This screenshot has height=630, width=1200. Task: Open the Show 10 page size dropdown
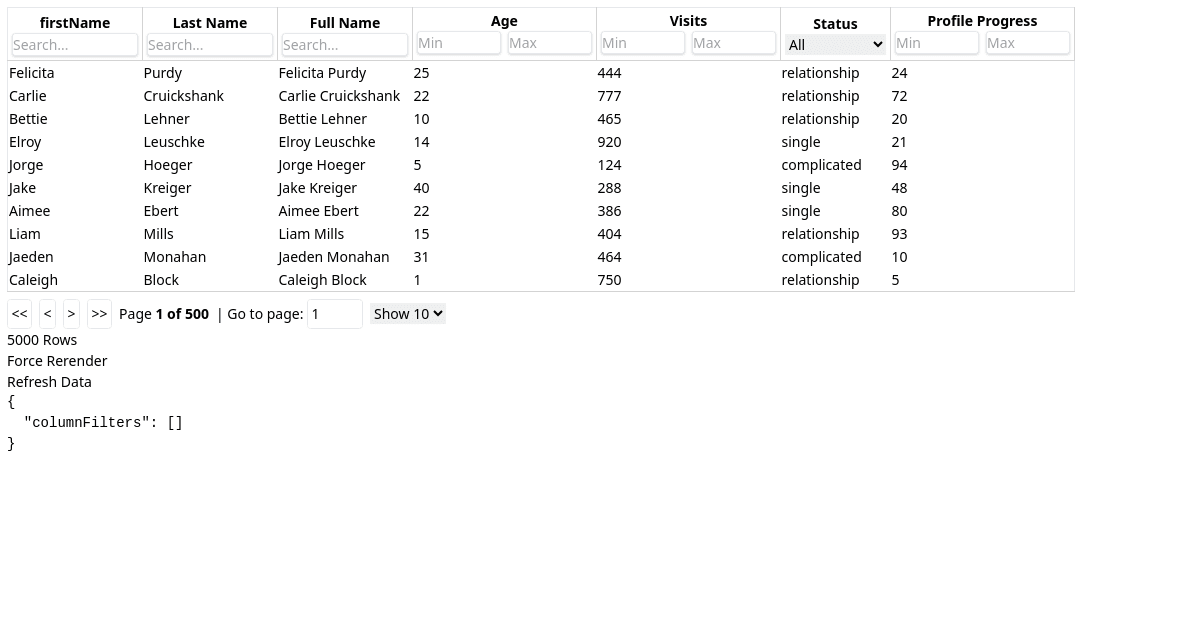coord(407,314)
